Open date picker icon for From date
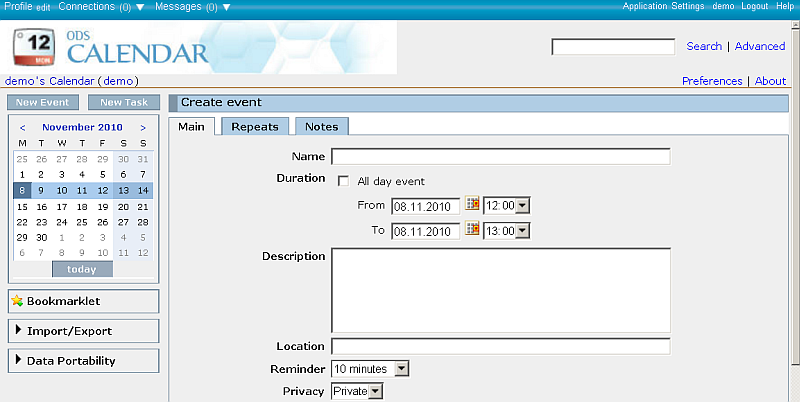The image size is (800, 402). [x=473, y=204]
